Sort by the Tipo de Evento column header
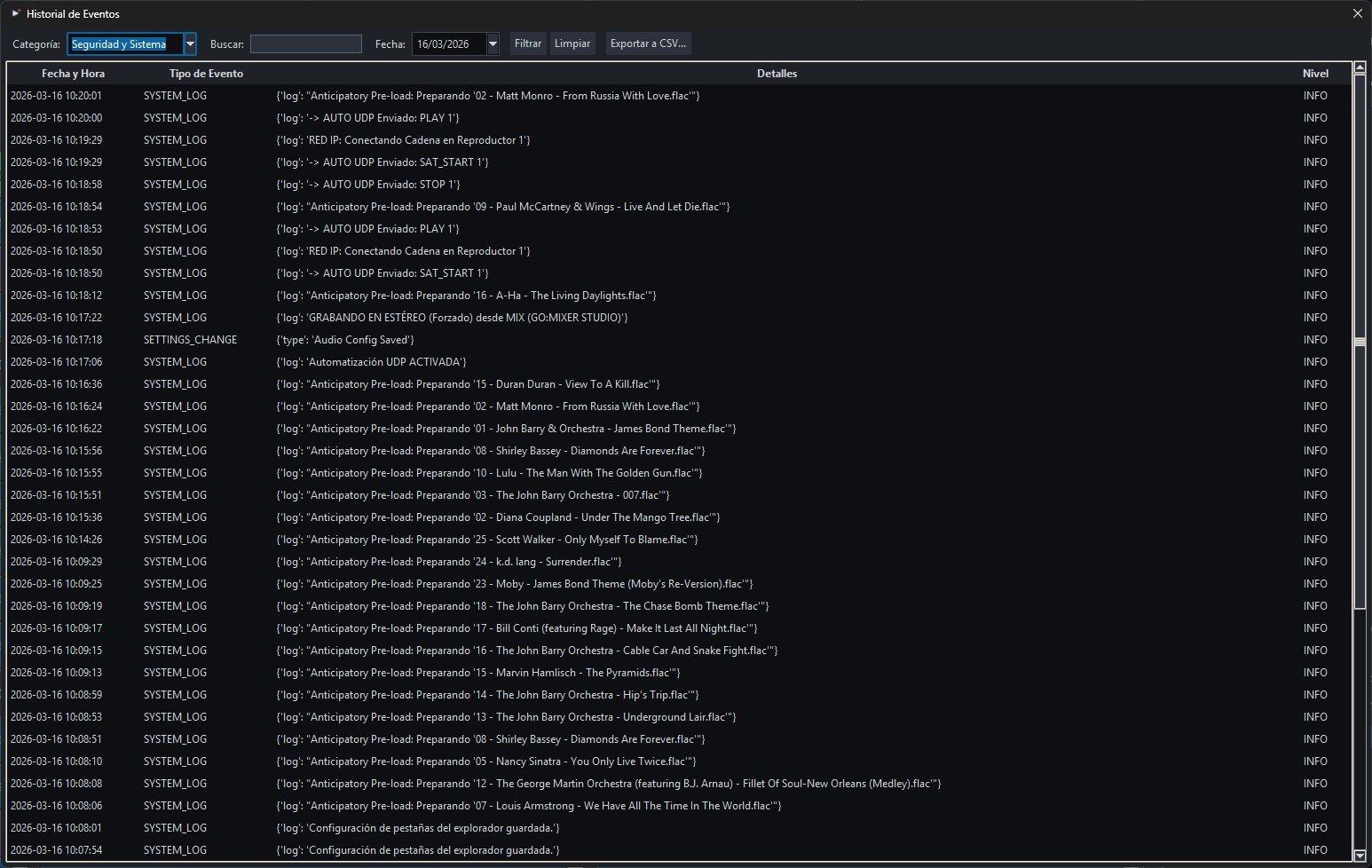Viewport: 1372px width, 868px height. point(206,74)
